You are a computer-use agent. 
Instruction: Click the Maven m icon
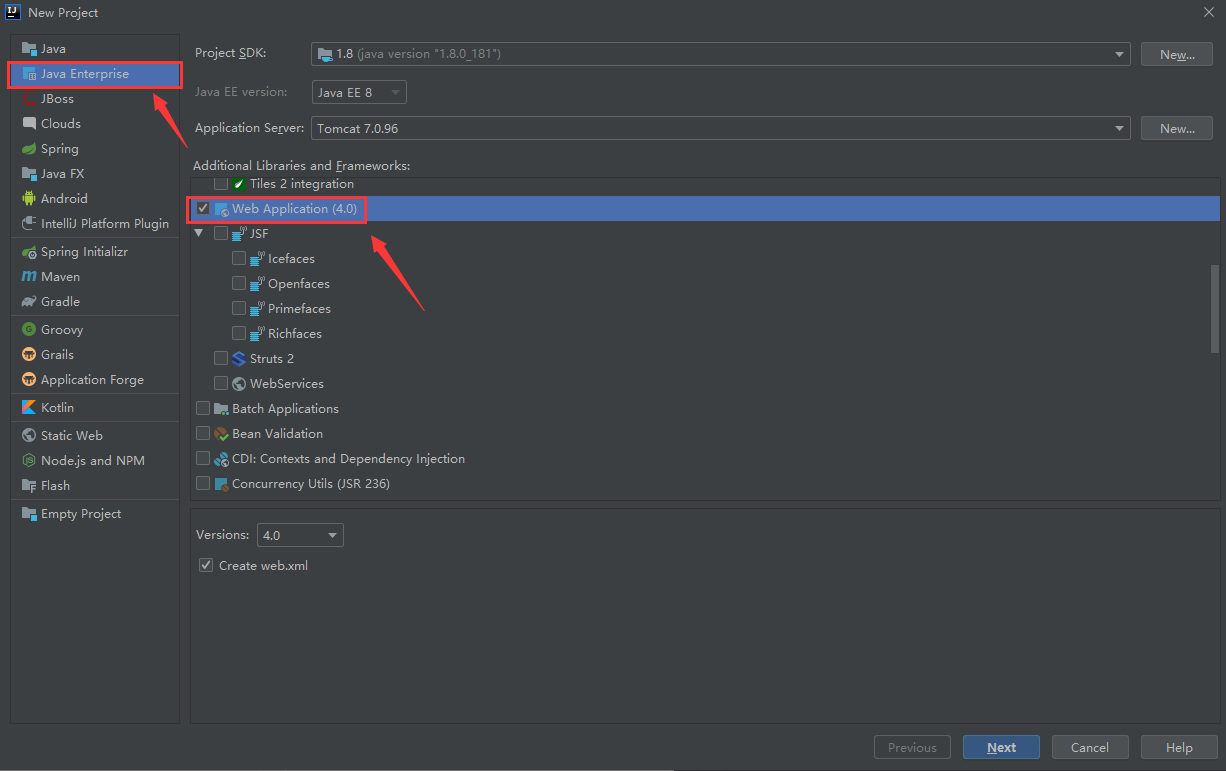coord(29,277)
